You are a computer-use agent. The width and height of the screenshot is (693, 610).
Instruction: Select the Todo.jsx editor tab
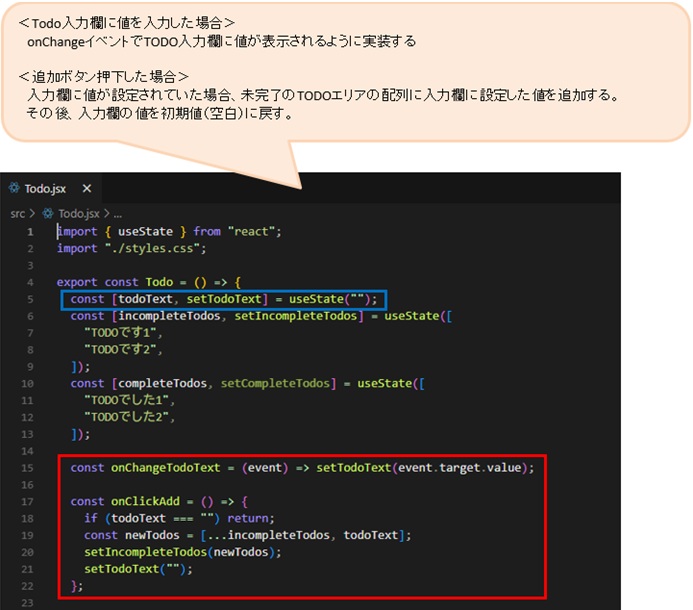tap(51, 189)
